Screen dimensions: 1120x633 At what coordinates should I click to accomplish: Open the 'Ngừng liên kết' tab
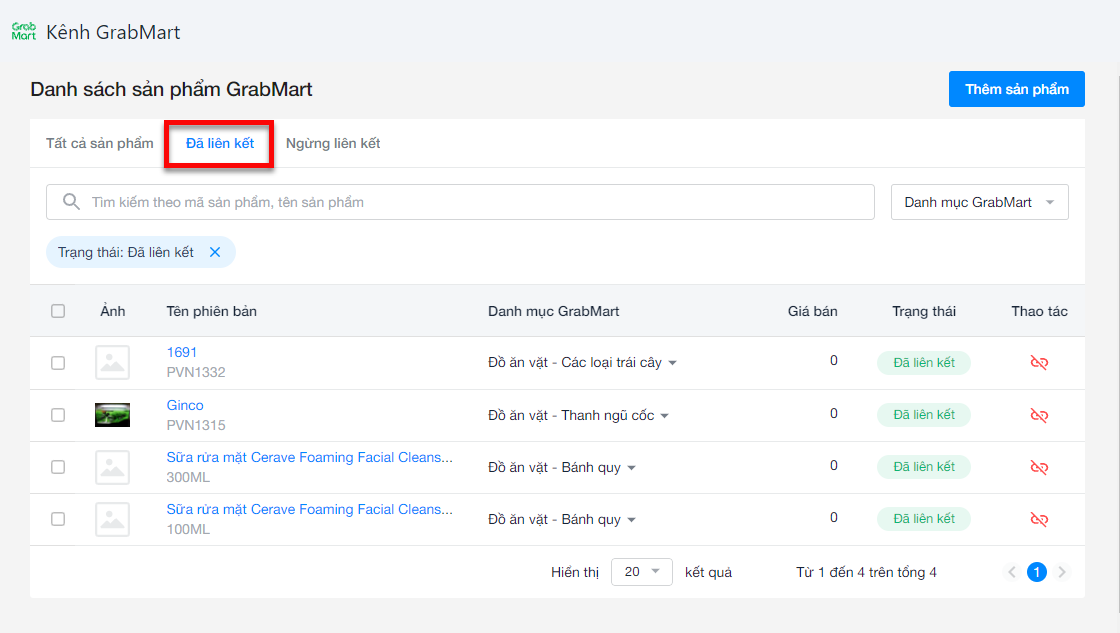(x=333, y=143)
